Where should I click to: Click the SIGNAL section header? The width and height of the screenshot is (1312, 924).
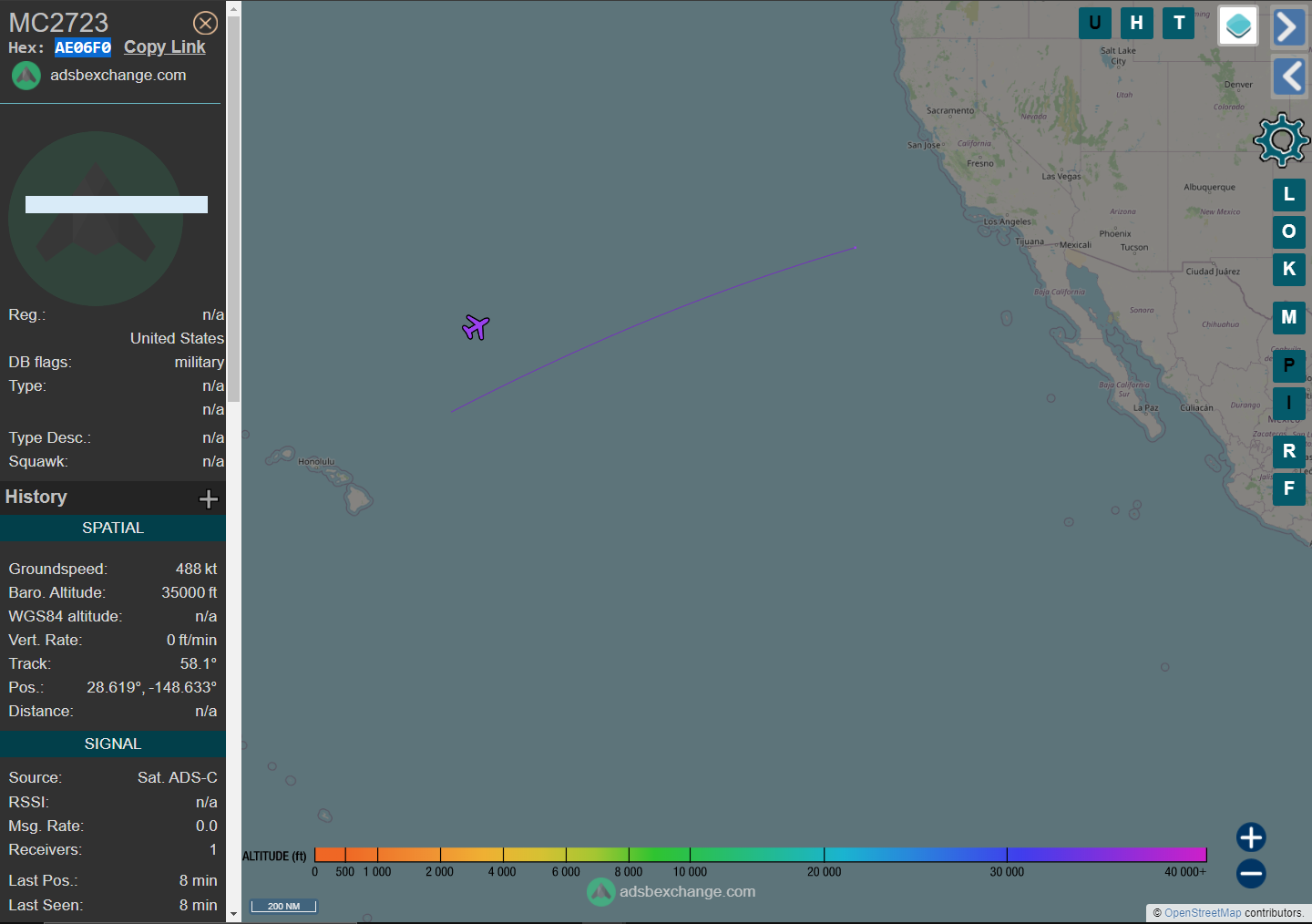tap(113, 744)
